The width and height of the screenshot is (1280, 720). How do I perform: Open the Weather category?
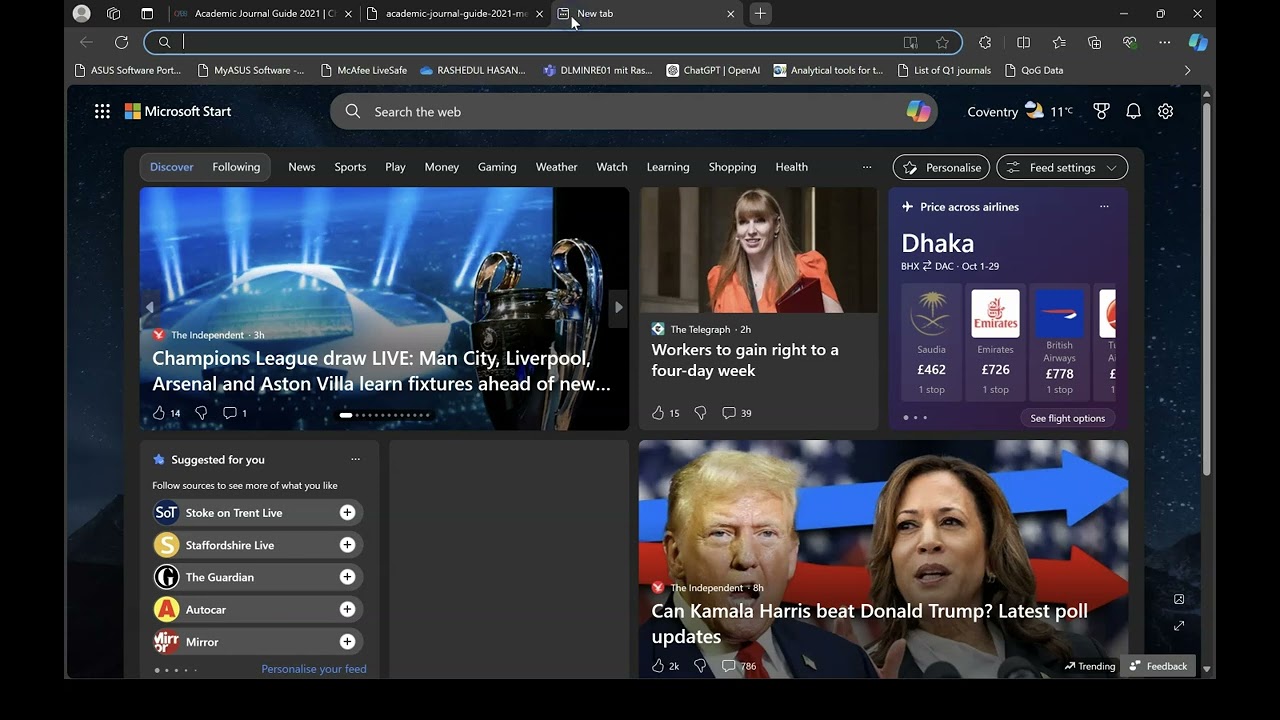(556, 167)
